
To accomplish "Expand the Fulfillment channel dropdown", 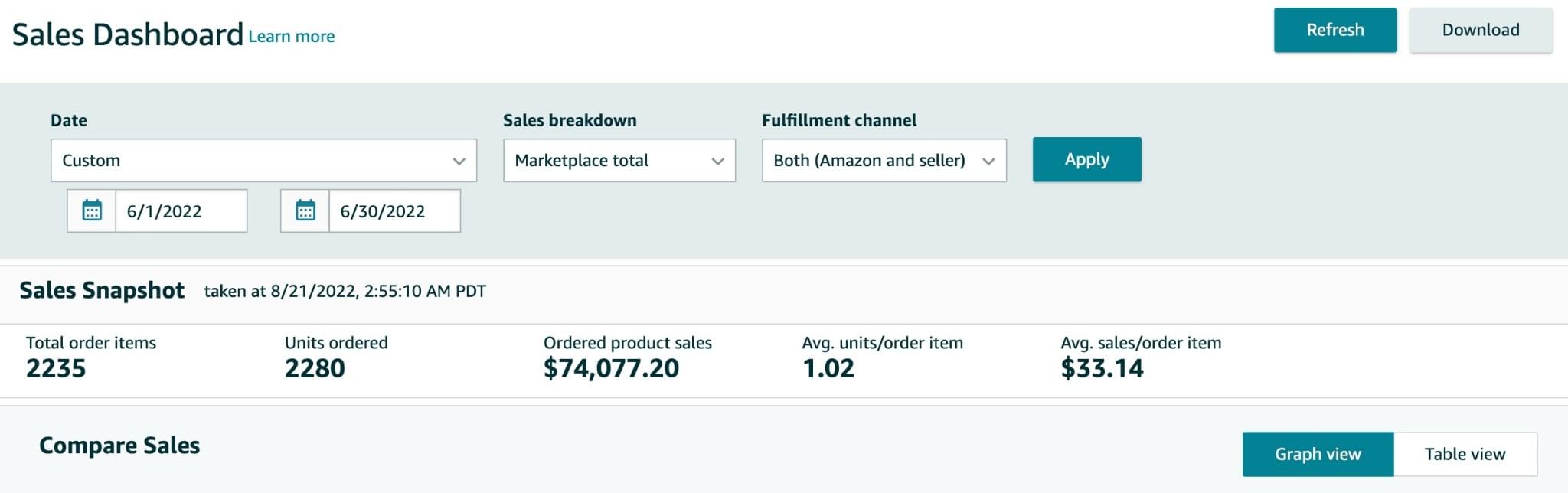I will (884, 161).
